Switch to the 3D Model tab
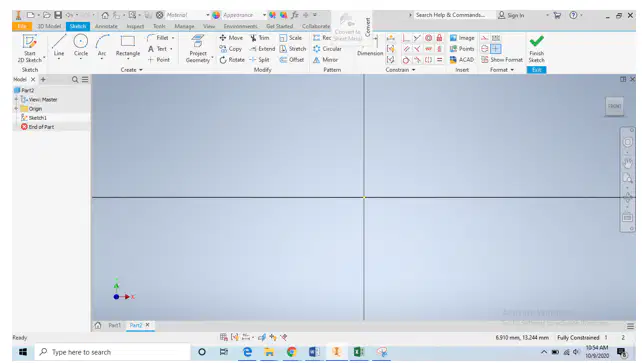 point(49,26)
